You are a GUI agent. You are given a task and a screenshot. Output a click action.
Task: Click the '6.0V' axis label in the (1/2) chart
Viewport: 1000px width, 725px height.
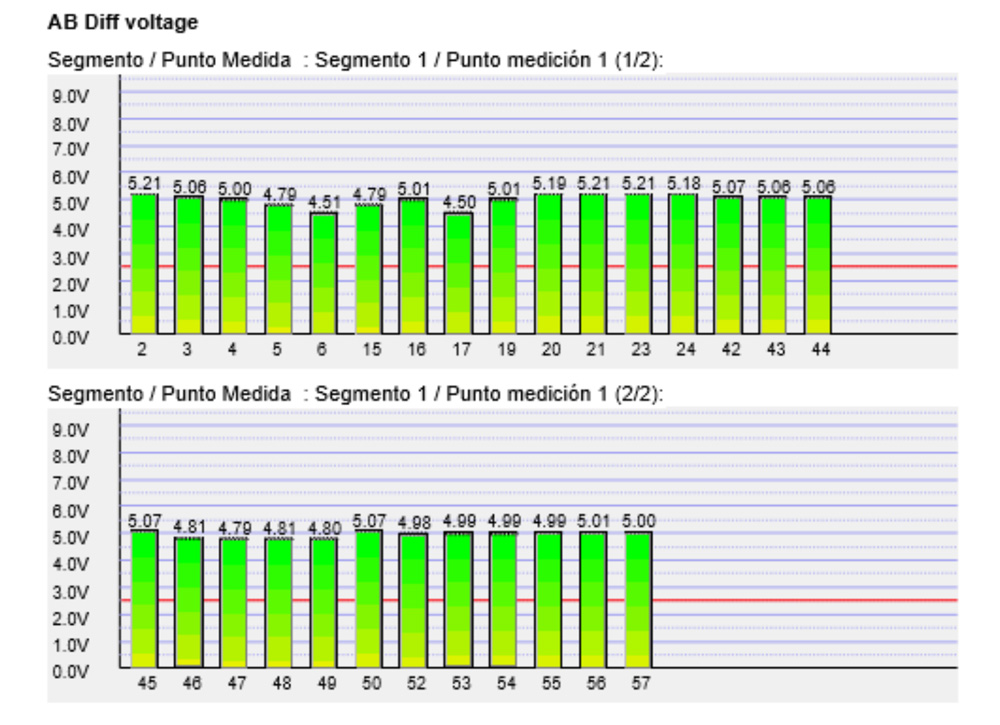(x=71, y=177)
